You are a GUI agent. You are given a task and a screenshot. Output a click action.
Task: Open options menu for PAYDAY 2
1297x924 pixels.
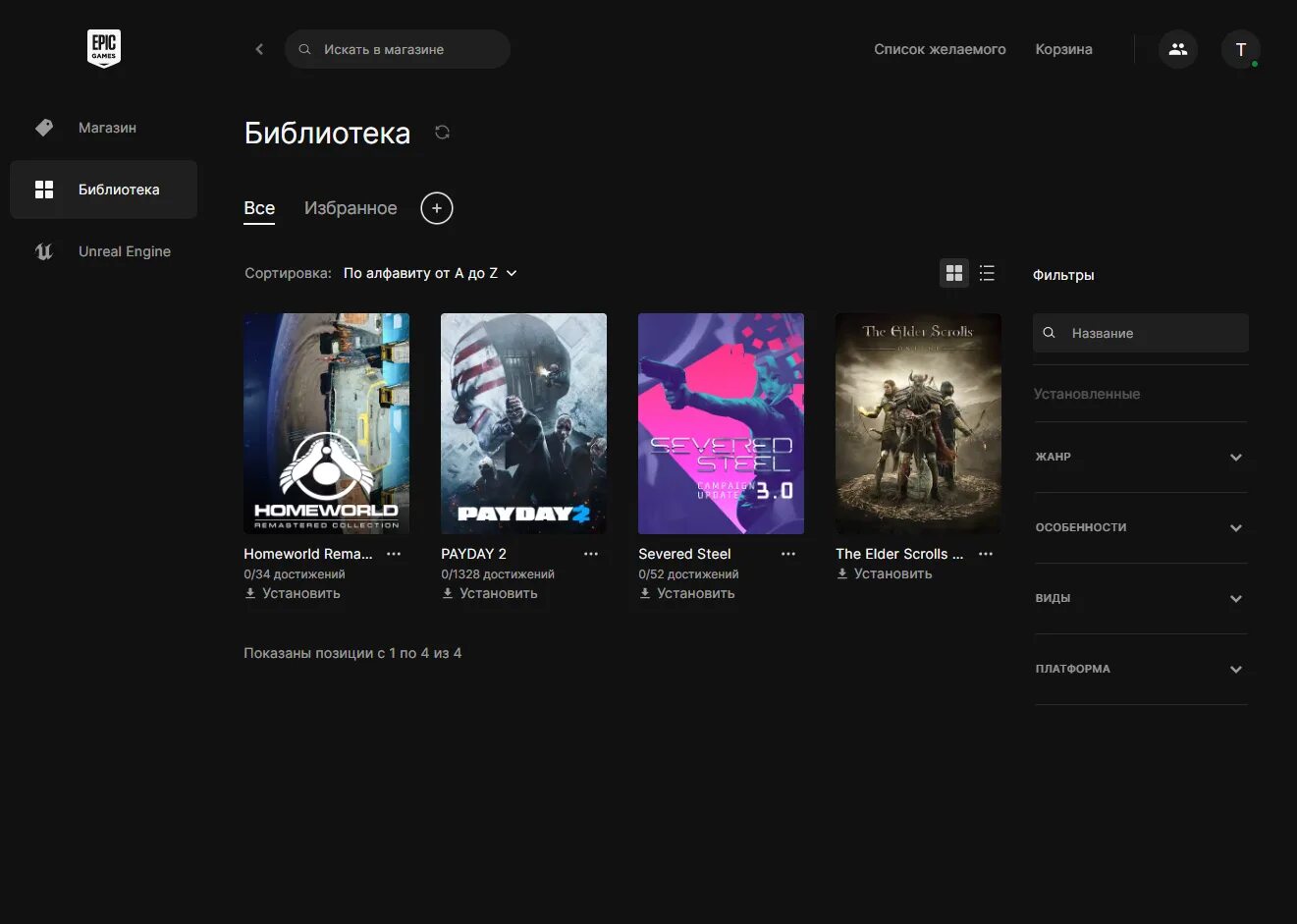[x=591, y=554]
